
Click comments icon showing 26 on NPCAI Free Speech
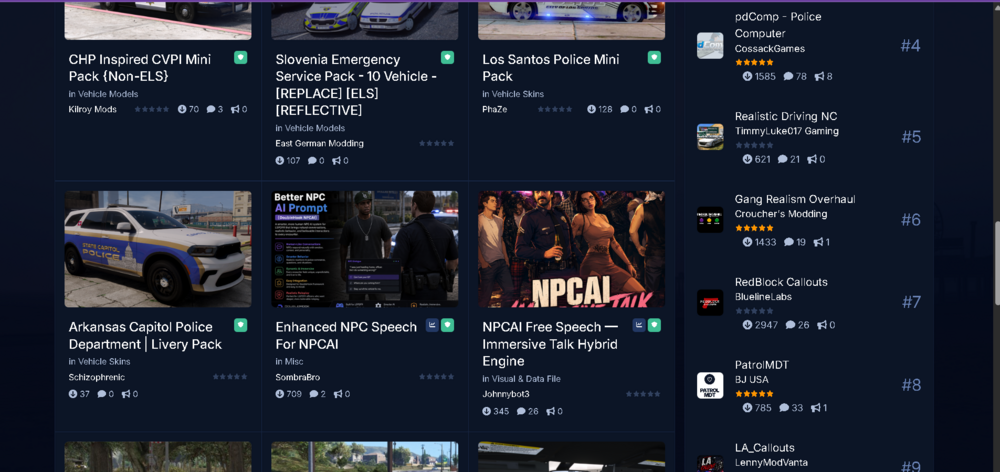pyautogui.click(x=521, y=411)
